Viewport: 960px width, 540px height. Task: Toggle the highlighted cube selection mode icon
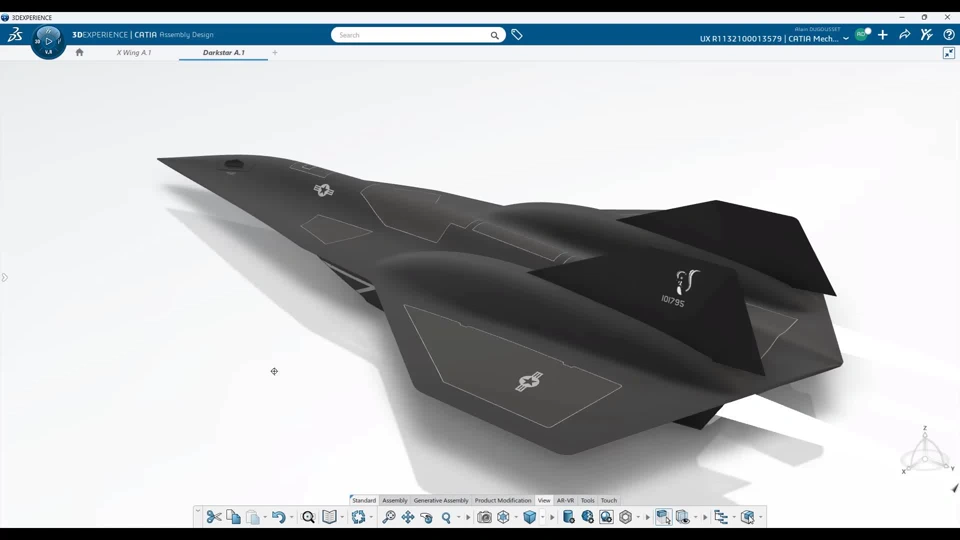click(x=663, y=517)
